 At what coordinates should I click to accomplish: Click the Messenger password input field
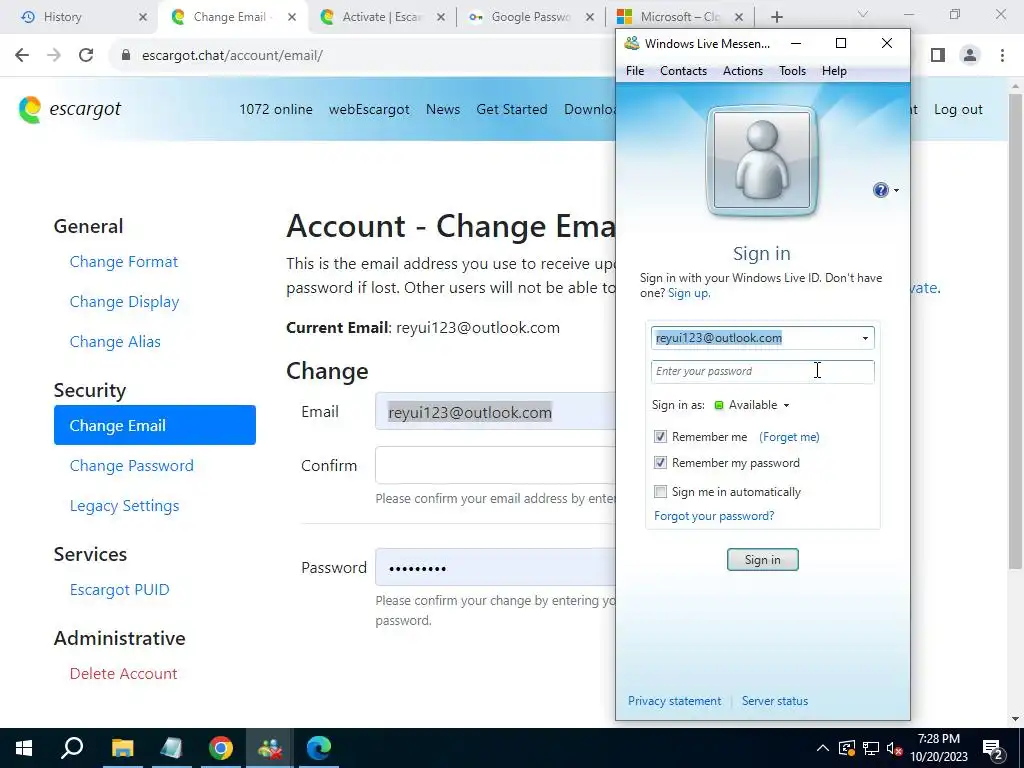click(762, 372)
